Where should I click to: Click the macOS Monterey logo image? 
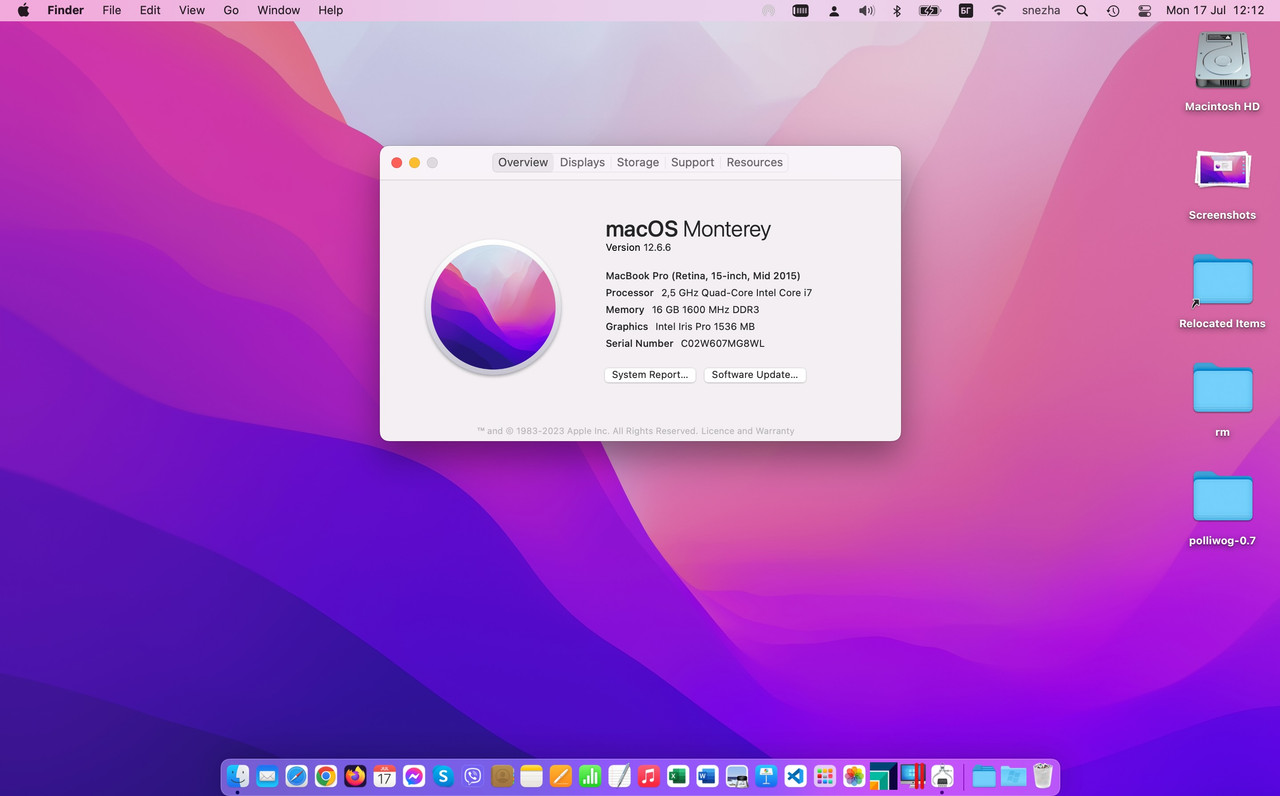click(x=493, y=307)
